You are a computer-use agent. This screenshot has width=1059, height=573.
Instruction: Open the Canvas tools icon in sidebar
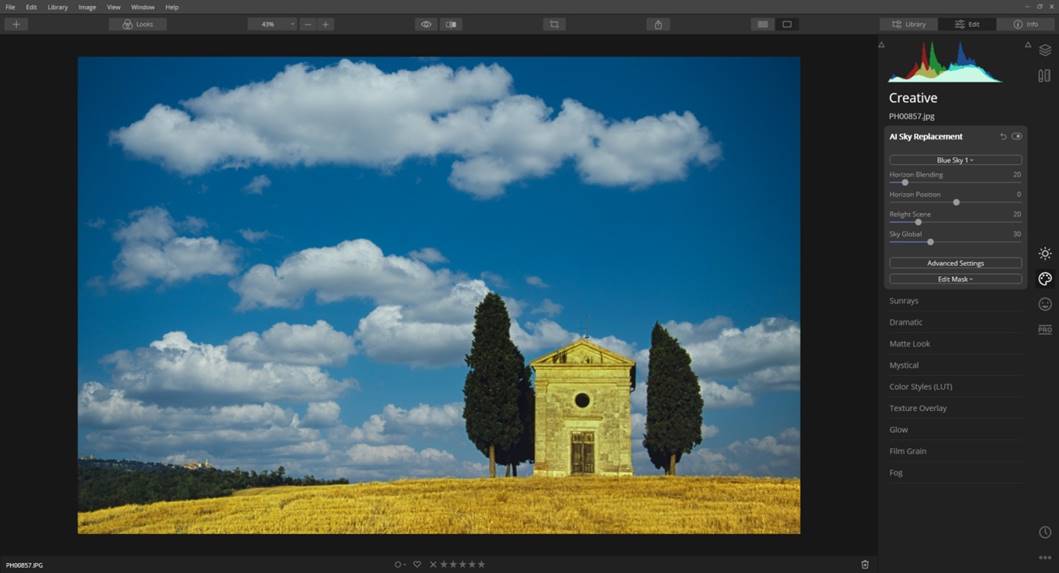pyautogui.click(x=1045, y=76)
